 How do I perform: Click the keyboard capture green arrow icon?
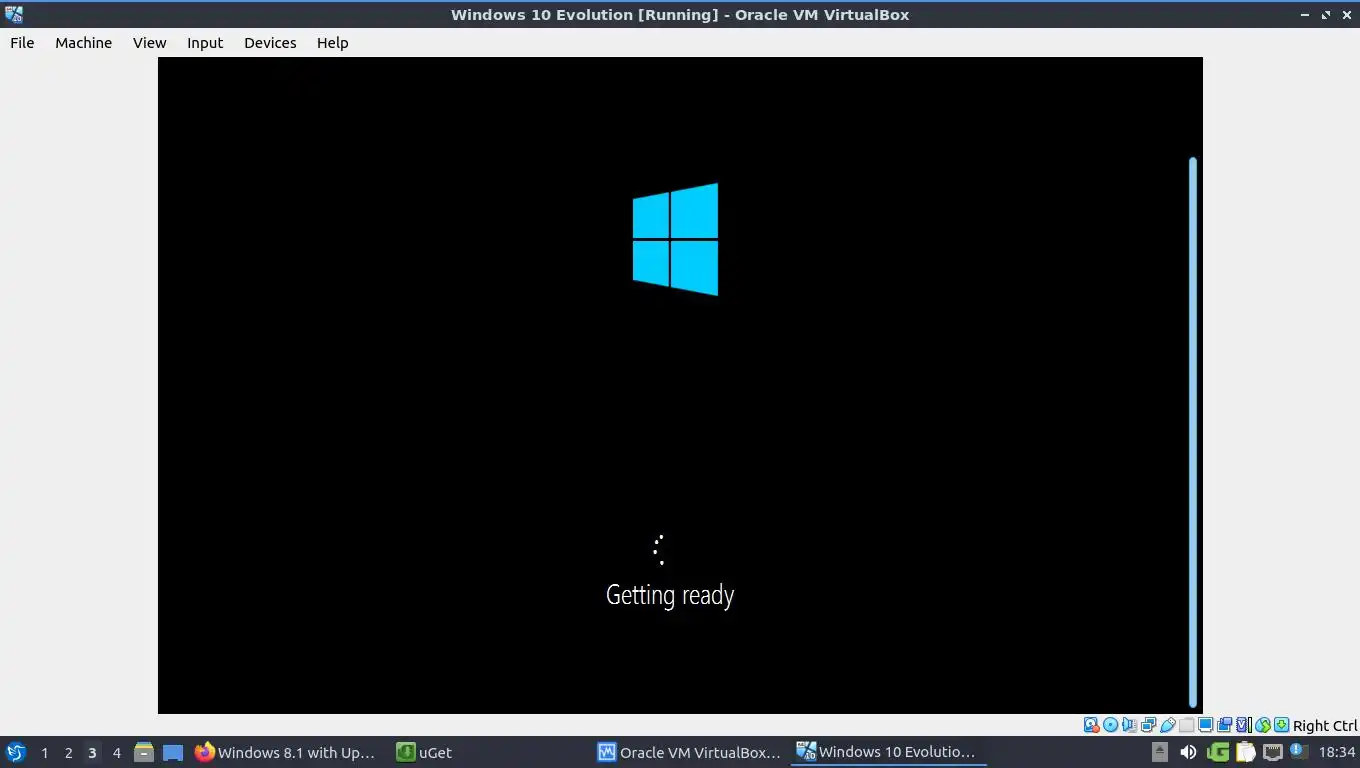coord(1281,725)
